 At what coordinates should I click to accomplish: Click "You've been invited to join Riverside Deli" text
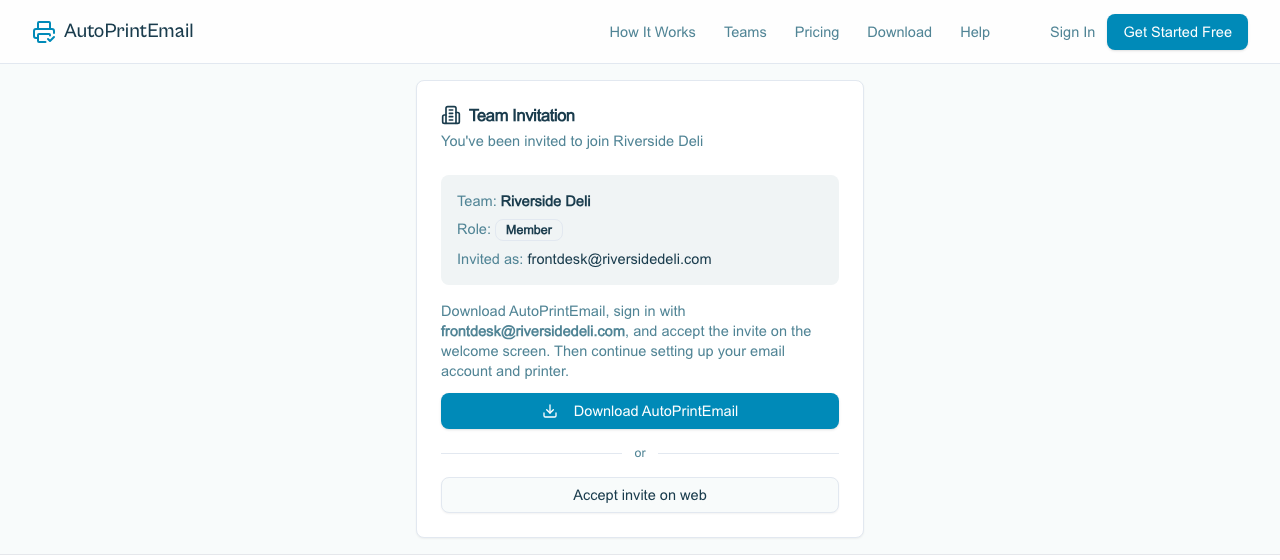572,141
